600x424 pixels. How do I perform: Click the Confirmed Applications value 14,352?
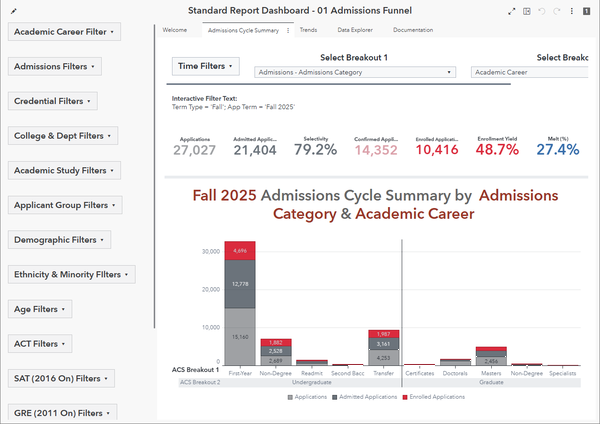(376, 150)
